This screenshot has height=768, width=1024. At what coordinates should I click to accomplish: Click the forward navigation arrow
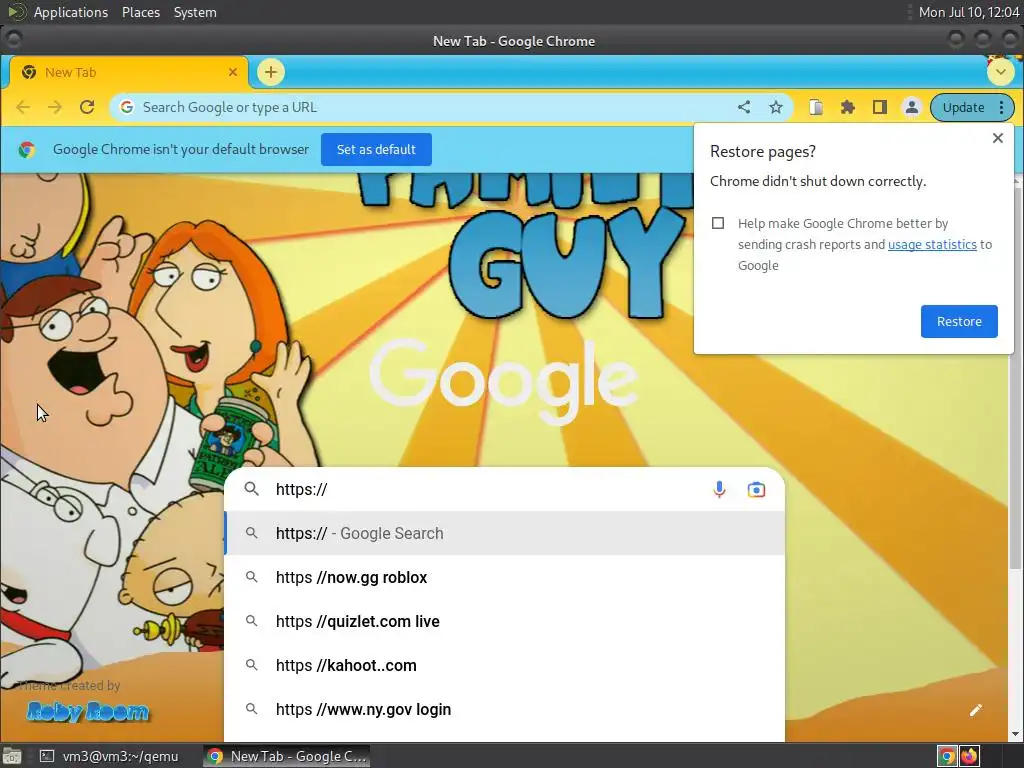click(x=55, y=107)
